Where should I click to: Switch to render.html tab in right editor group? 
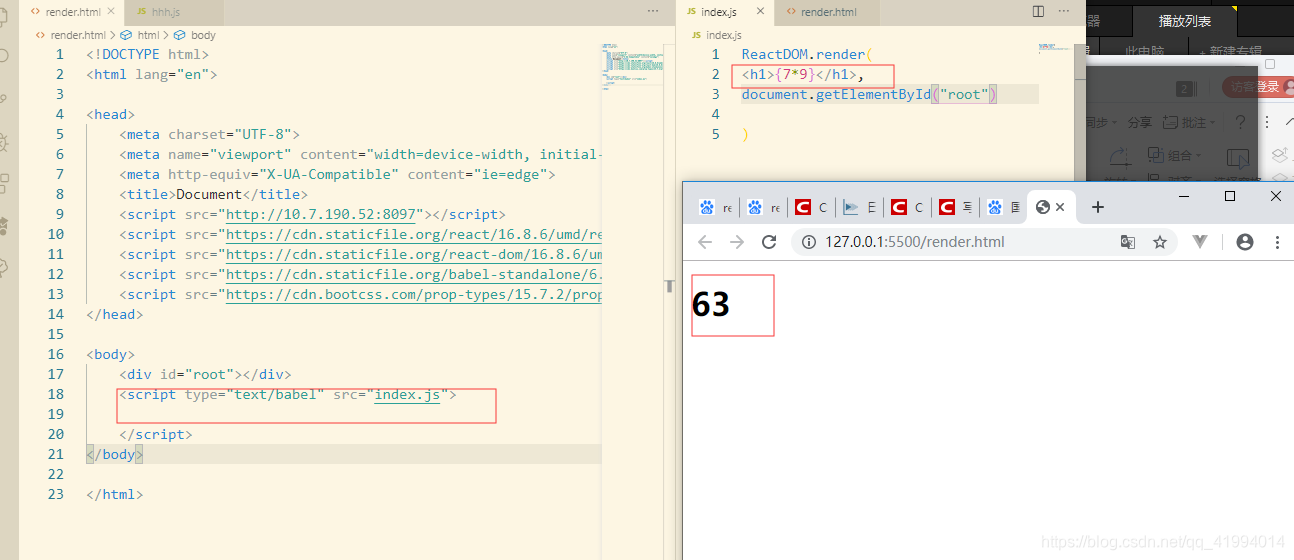[828, 12]
